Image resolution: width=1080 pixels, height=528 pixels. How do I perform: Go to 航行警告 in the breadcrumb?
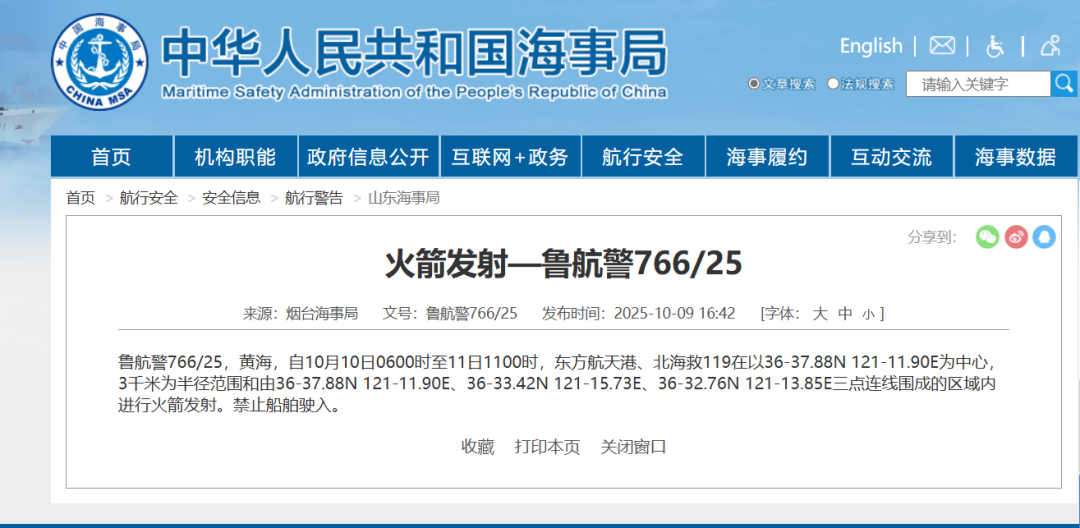(x=314, y=198)
